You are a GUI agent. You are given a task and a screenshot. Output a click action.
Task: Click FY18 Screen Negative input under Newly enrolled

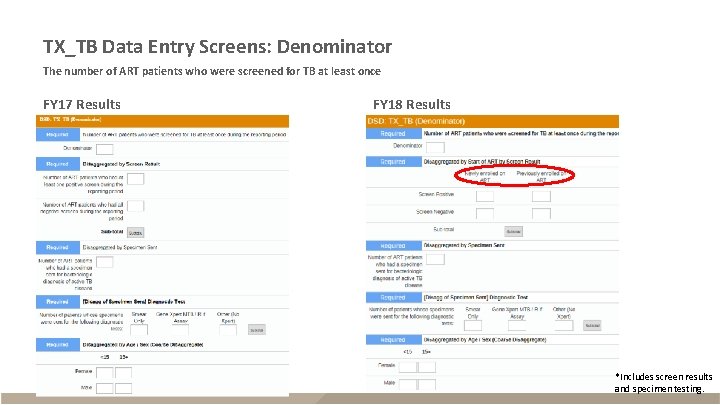click(485, 214)
